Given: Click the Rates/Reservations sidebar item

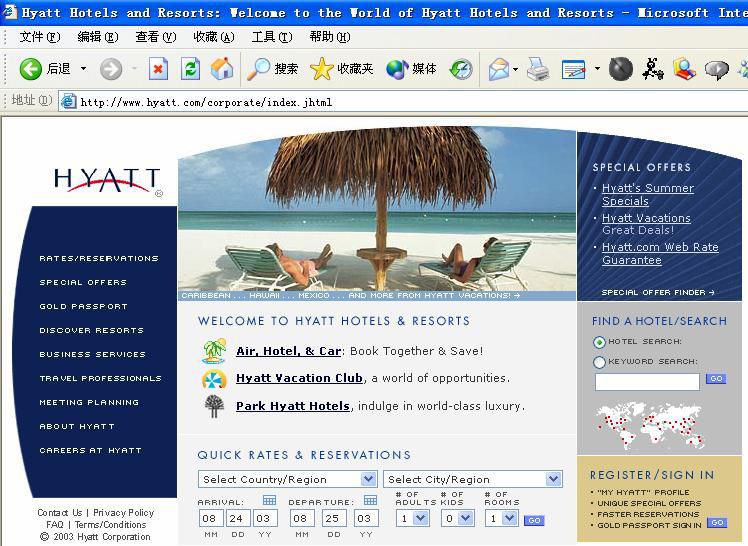Looking at the screenshot, I should click(x=98, y=258).
